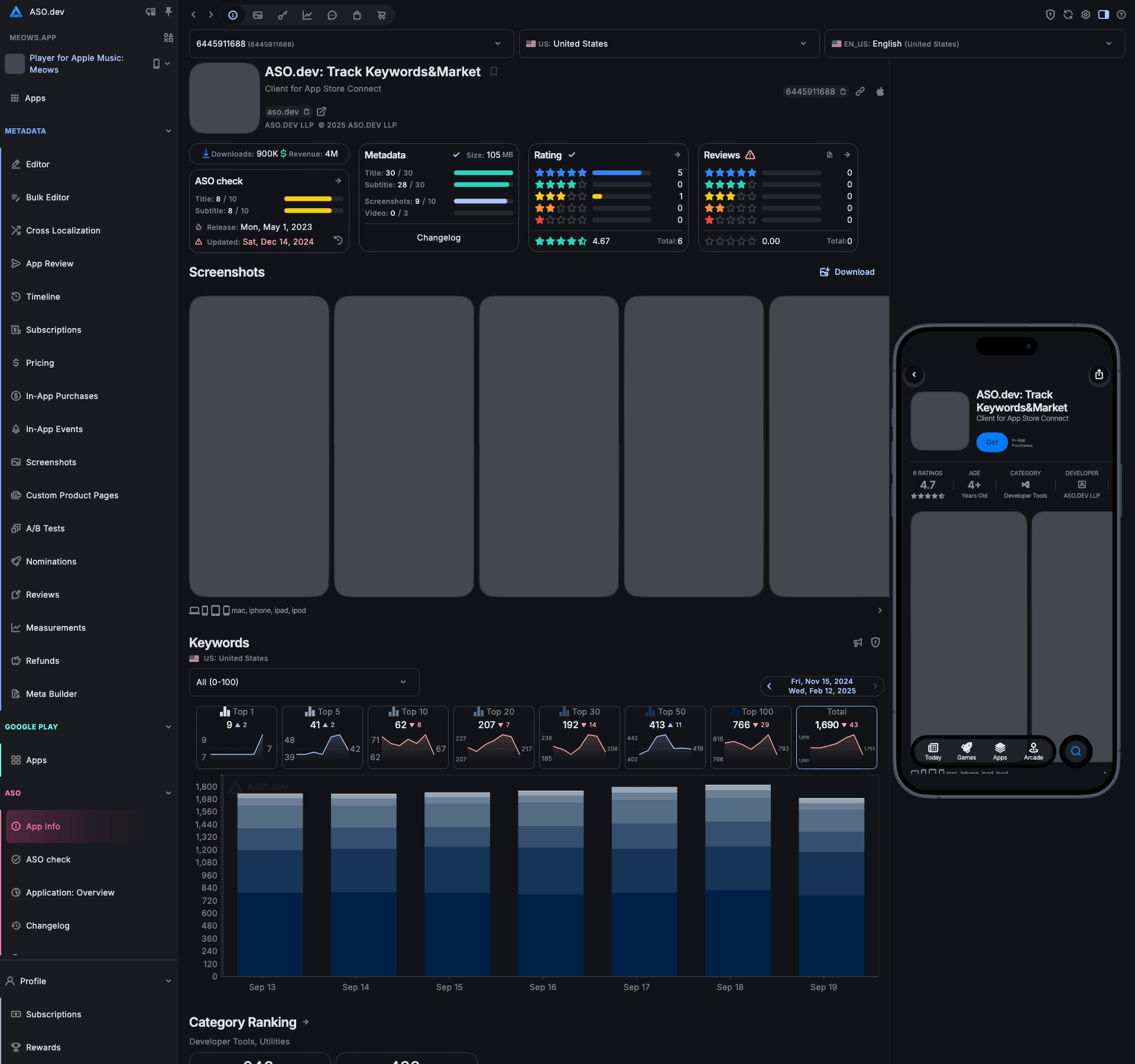Screen dimensions: 1135x1064
Task: Click the Sep 13 bar in keywords chart
Action: [270, 884]
